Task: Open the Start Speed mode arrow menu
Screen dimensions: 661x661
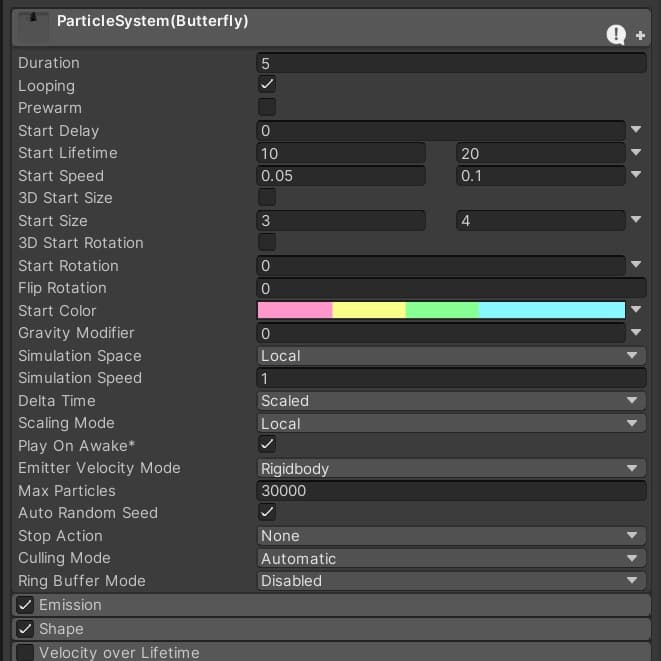Action: click(x=637, y=175)
